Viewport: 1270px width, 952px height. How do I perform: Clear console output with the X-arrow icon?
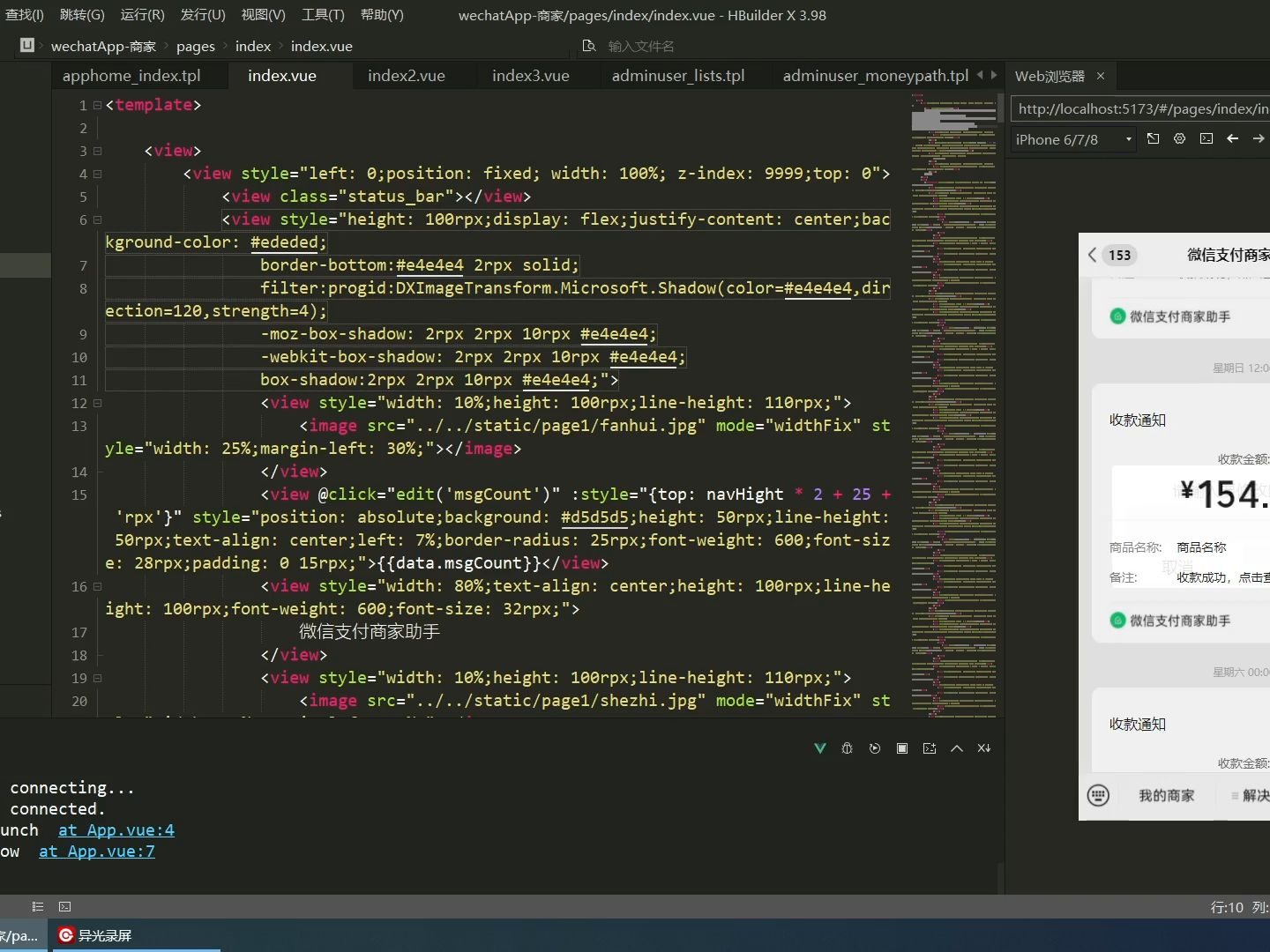tap(984, 748)
